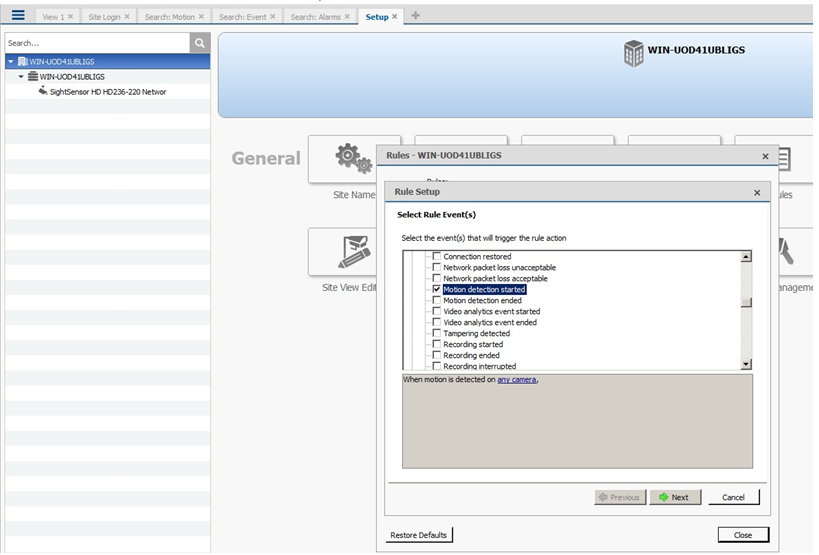Click scroll down arrow in event list

[x=746, y=364]
